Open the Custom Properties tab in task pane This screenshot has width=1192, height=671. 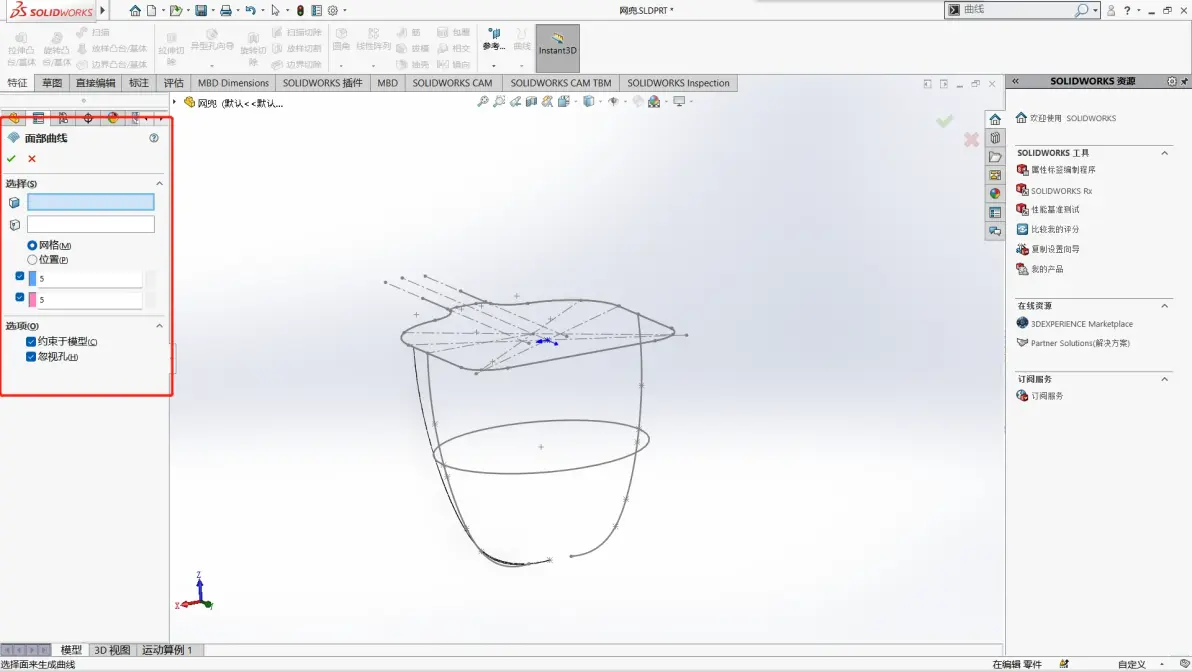coord(995,212)
